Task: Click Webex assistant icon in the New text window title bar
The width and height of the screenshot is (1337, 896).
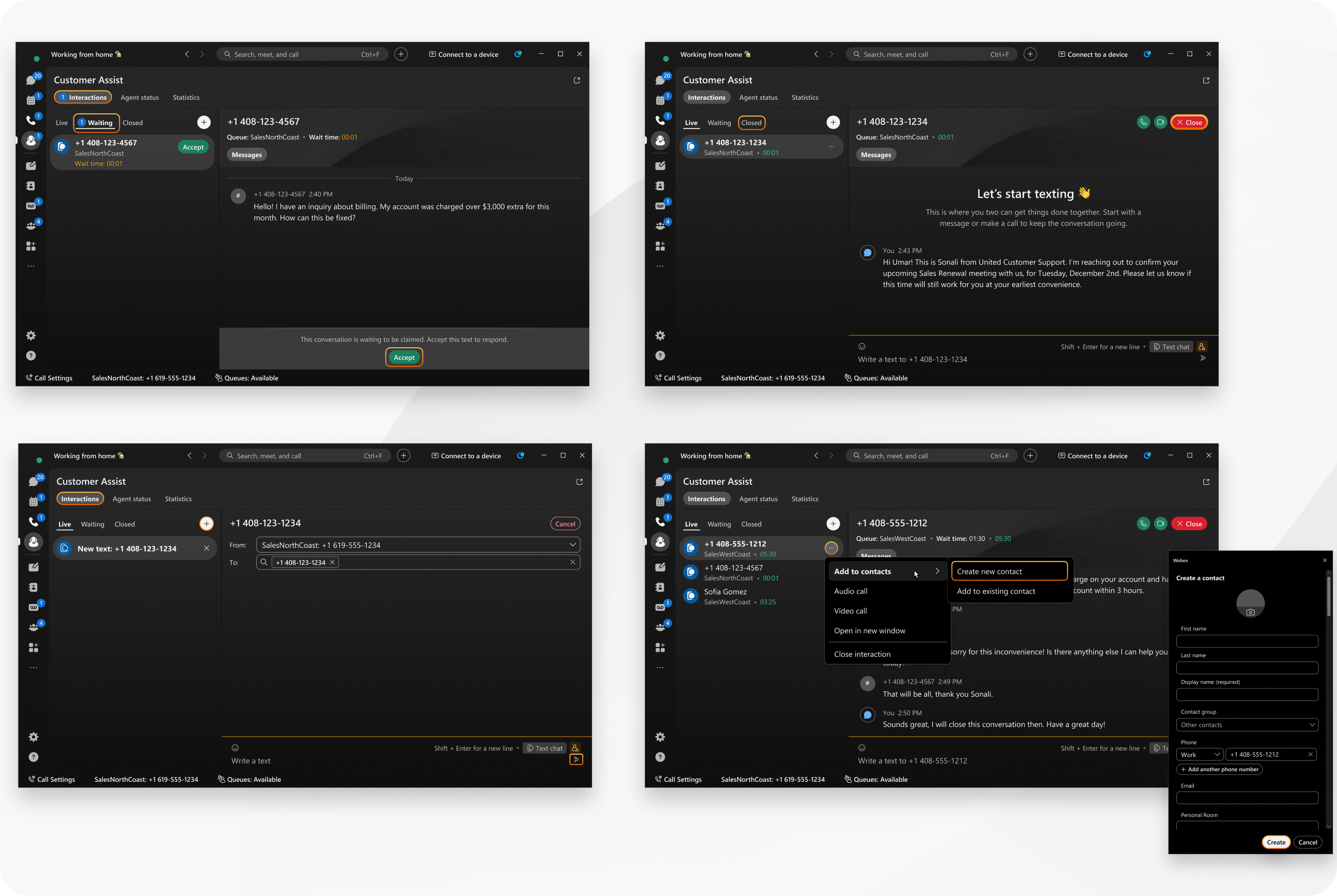Action: coord(520,455)
